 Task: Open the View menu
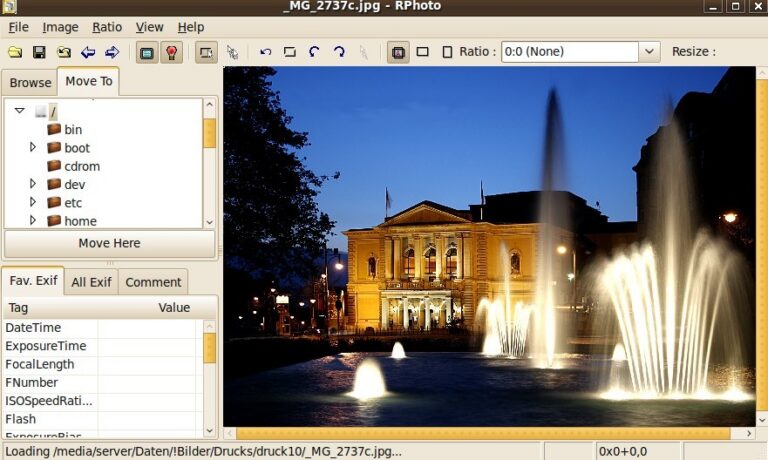(x=149, y=27)
